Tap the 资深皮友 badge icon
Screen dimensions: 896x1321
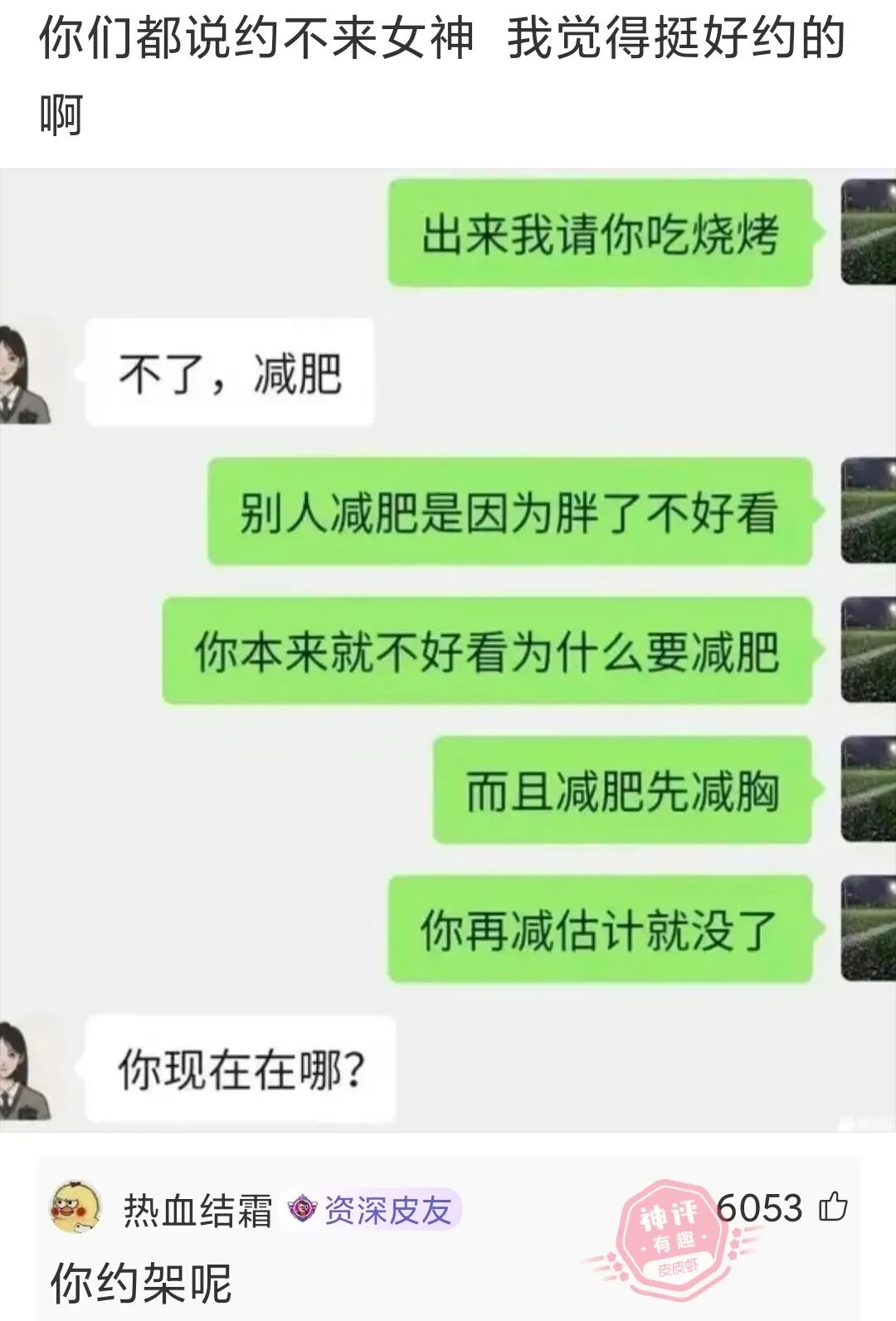(301, 1209)
